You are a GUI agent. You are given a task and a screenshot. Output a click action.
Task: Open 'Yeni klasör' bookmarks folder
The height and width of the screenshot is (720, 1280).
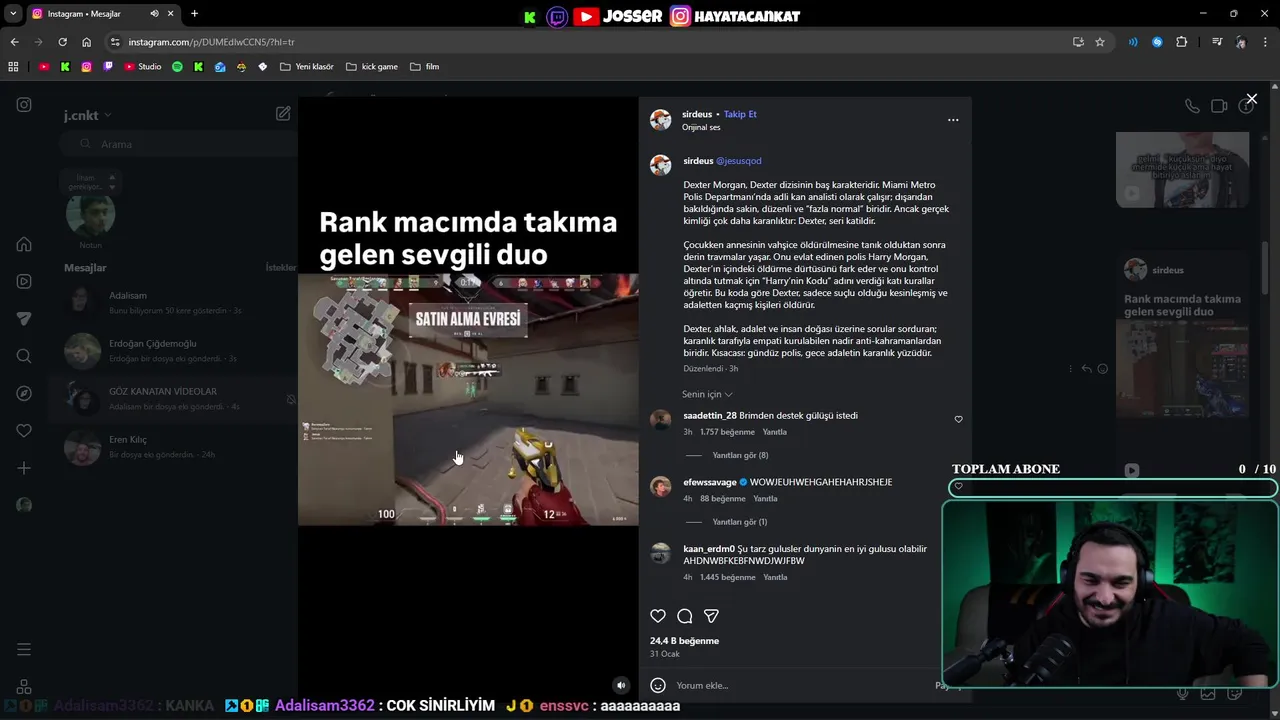pos(307,67)
